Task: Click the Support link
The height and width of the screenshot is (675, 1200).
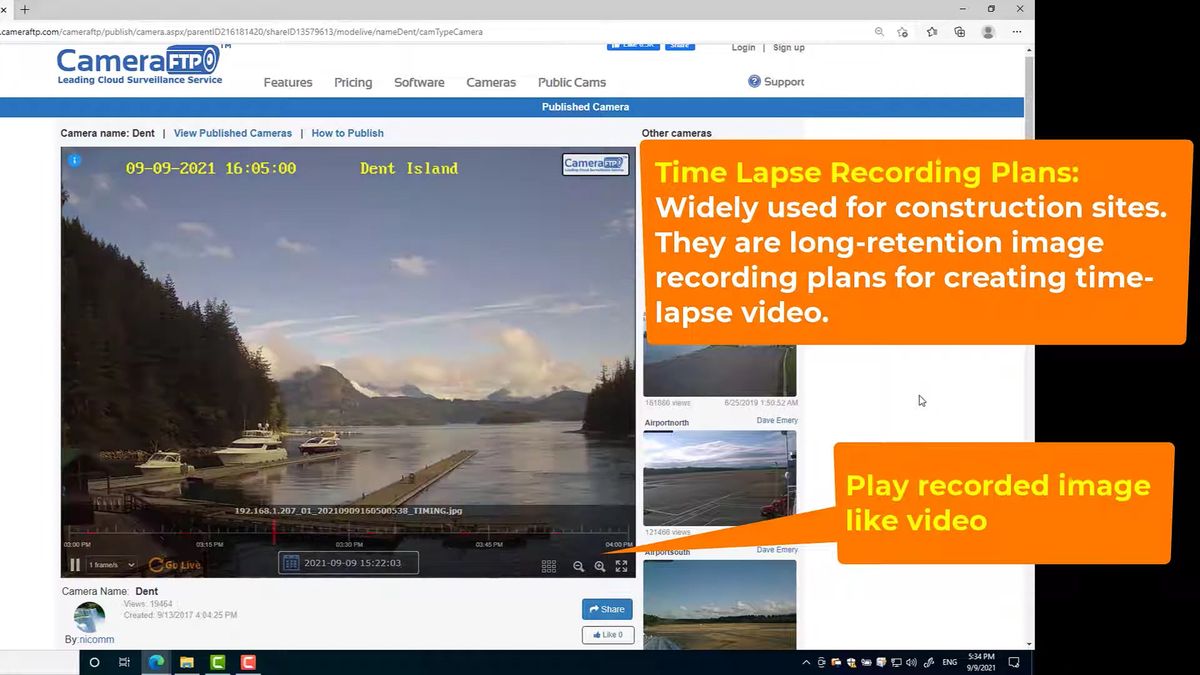Action: tap(784, 82)
